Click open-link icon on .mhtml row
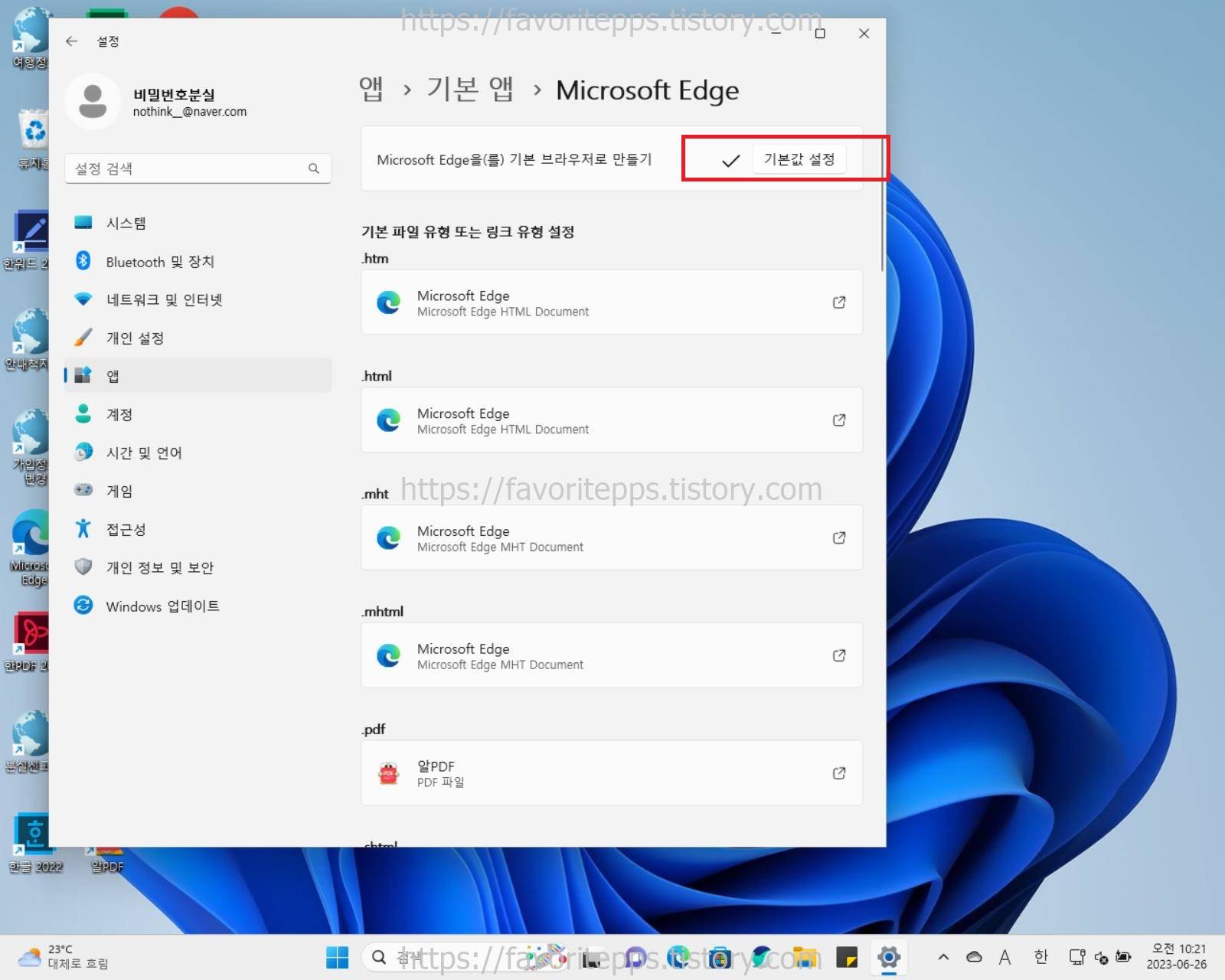Image resolution: width=1225 pixels, height=980 pixels. 839,655
